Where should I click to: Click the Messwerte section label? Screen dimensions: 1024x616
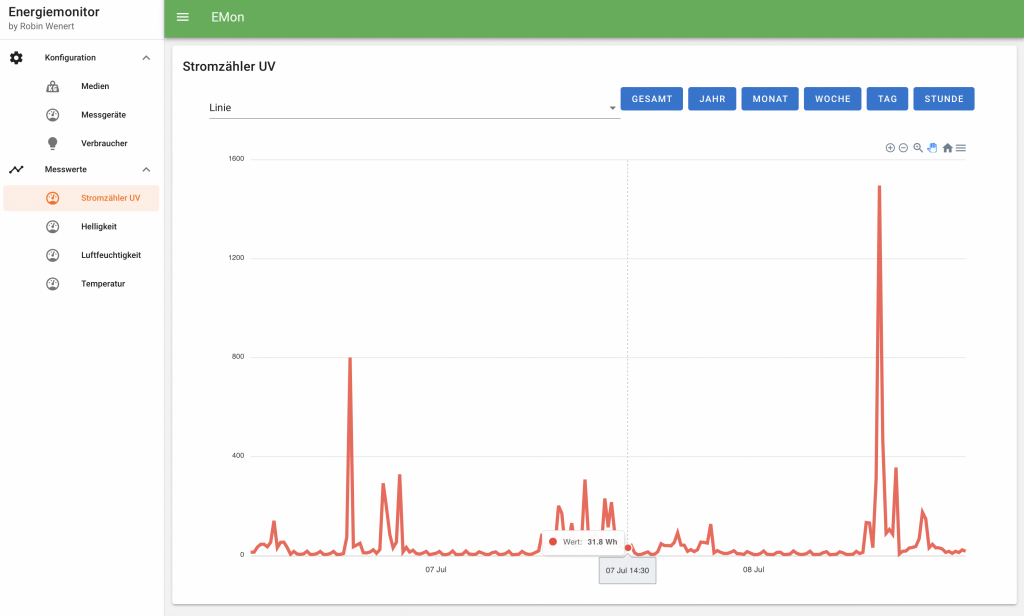(x=65, y=169)
